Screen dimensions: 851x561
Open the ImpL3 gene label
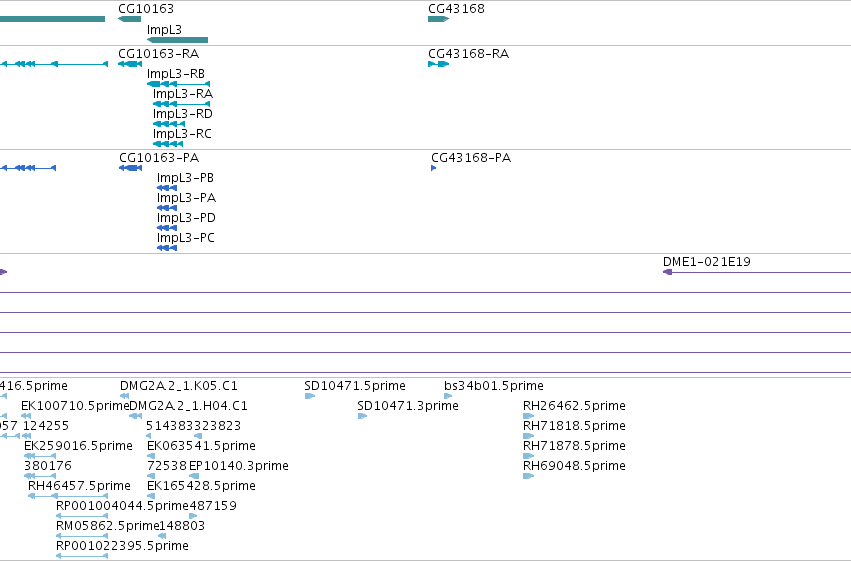point(164,30)
